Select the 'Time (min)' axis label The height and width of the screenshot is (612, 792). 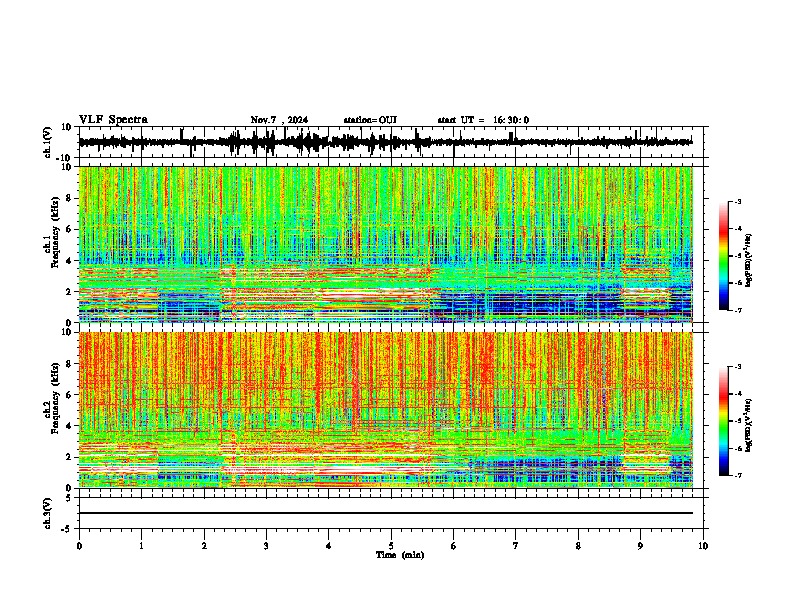[x=400, y=555]
